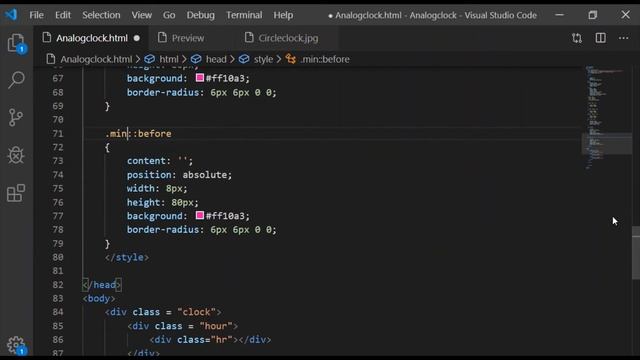Click 'content' property on line 73

point(146,161)
